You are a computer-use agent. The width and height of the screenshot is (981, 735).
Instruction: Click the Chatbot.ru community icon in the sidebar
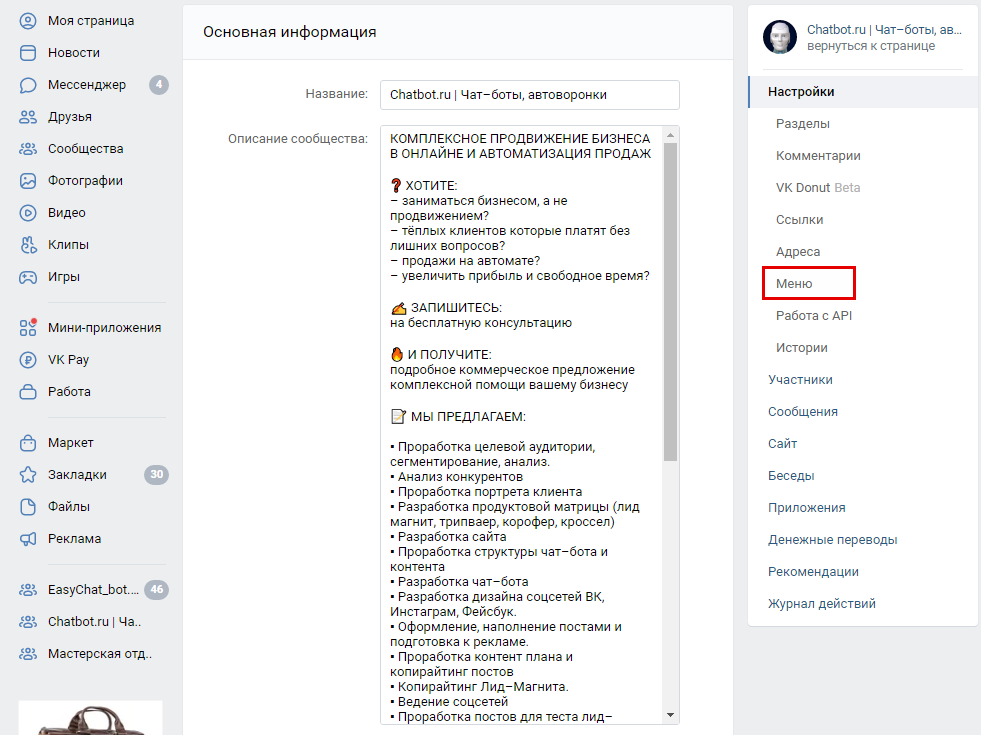coord(28,622)
